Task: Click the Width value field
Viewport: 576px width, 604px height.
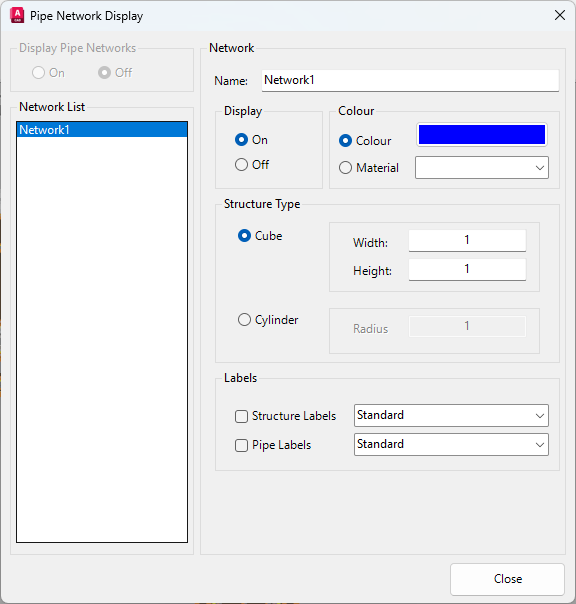Action: (x=467, y=240)
